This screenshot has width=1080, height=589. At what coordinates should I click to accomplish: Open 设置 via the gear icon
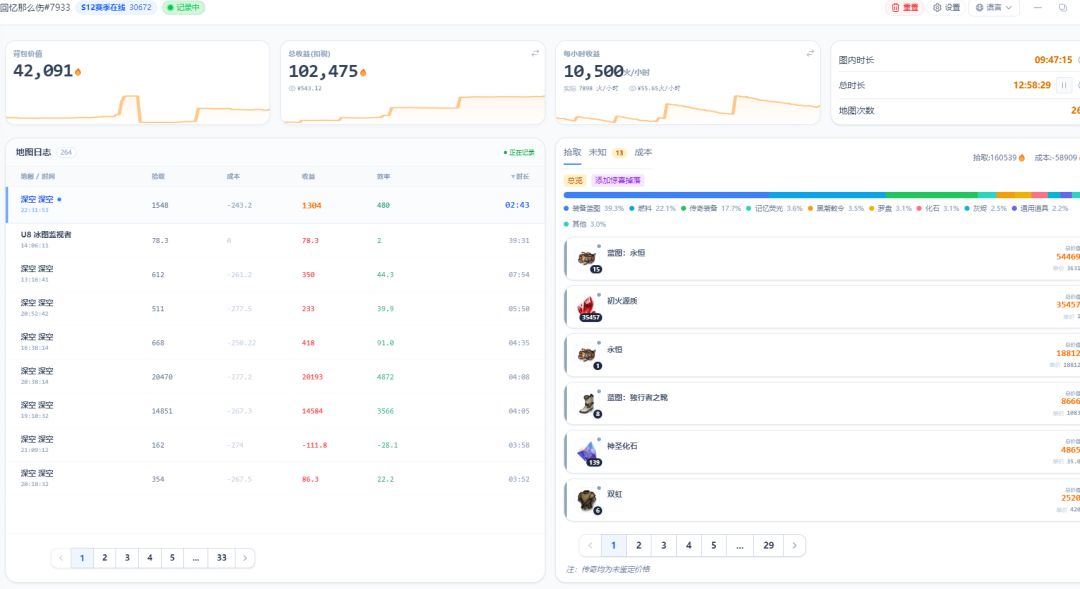click(x=946, y=8)
